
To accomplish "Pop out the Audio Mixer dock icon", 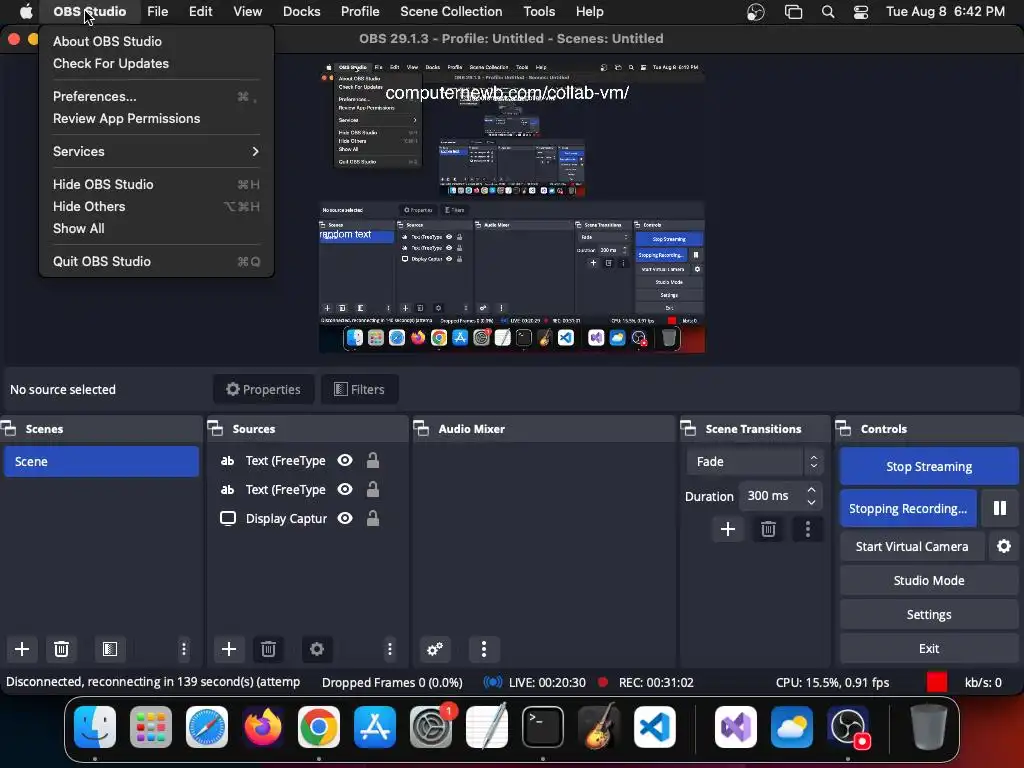I will tap(422, 428).
